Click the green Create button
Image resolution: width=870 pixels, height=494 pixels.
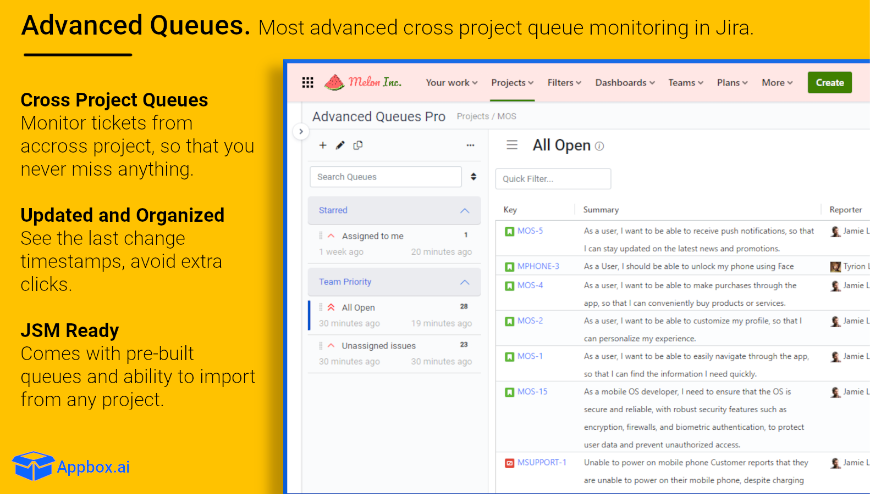[x=829, y=83]
